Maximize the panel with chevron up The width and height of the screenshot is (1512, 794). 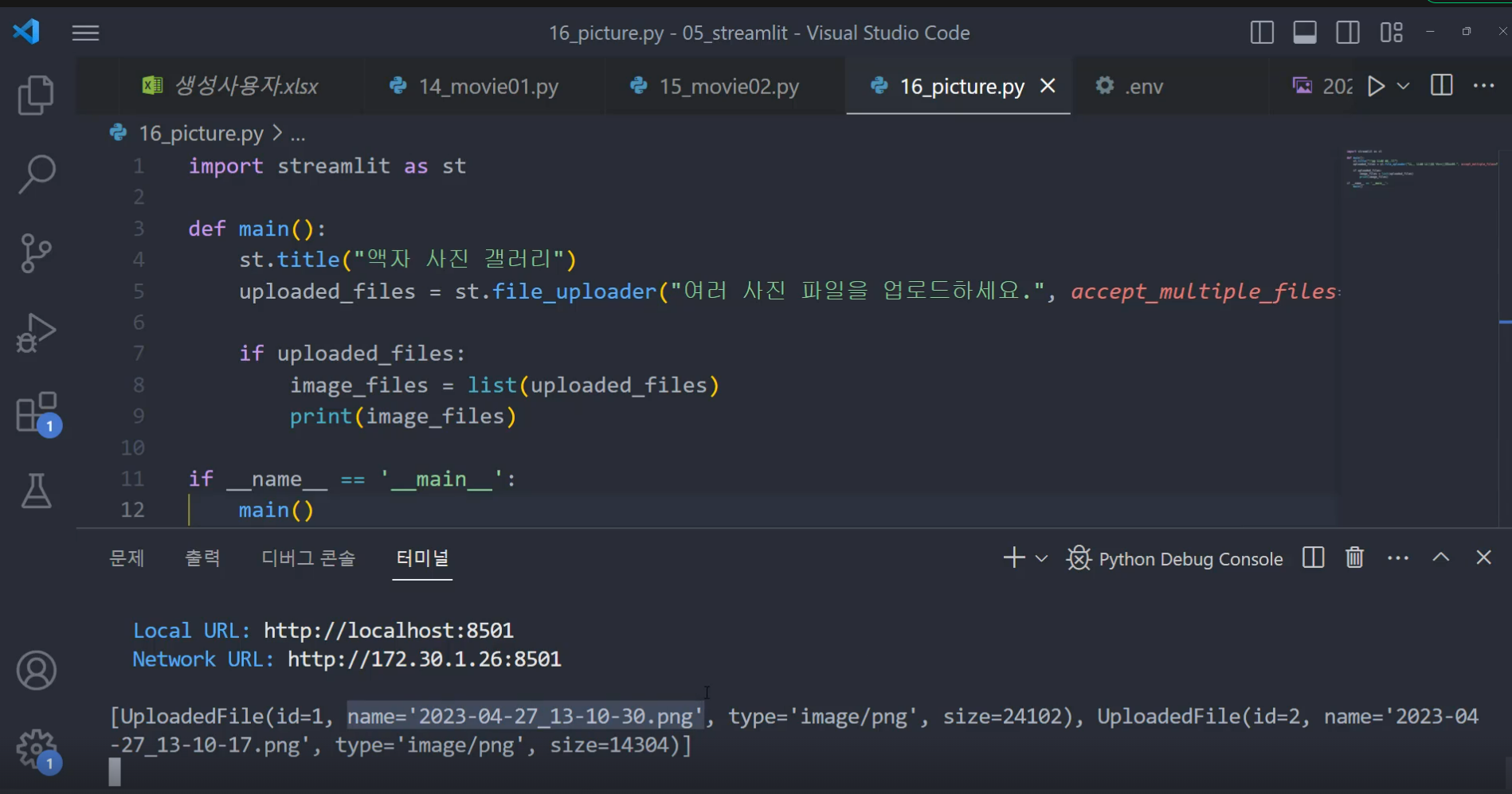pyautogui.click(x=1441, y=557)
